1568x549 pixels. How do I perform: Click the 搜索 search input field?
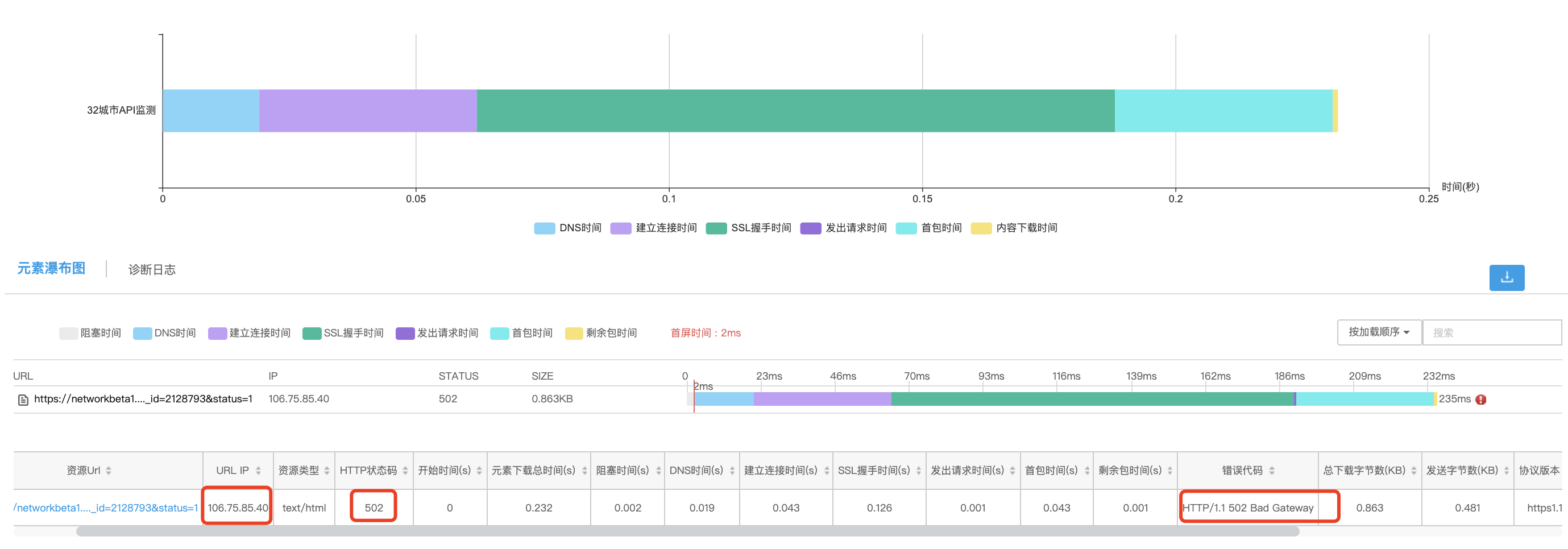click(x=1491, y=333)
